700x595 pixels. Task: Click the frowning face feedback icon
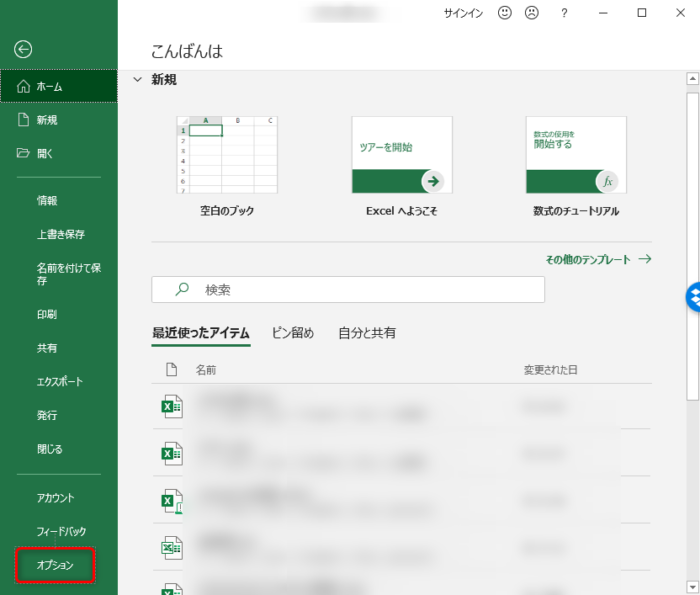coord(532,13)
